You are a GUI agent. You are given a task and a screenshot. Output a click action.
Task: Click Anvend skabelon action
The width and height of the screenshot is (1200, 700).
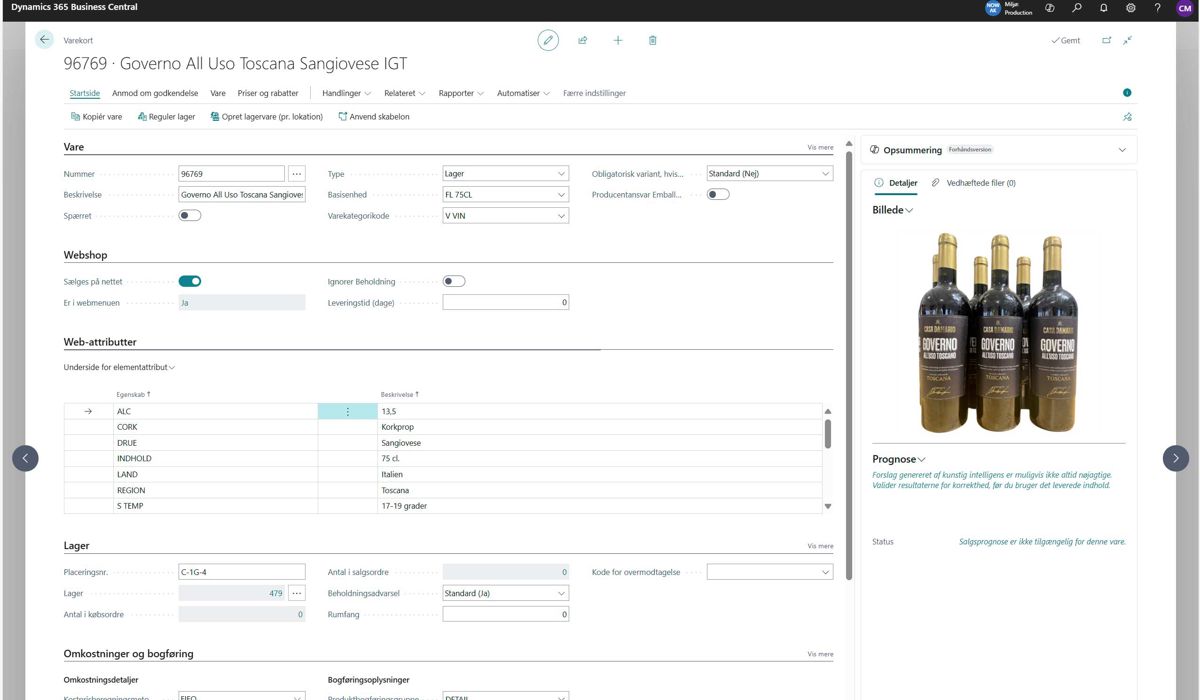(374, 117)
